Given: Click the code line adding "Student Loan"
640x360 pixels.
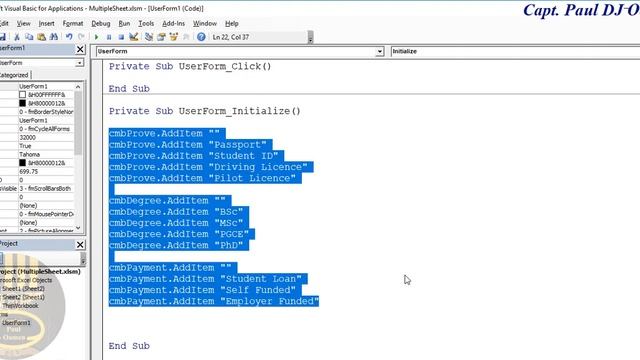Looking at the screenshot, I should coord(205,279).
